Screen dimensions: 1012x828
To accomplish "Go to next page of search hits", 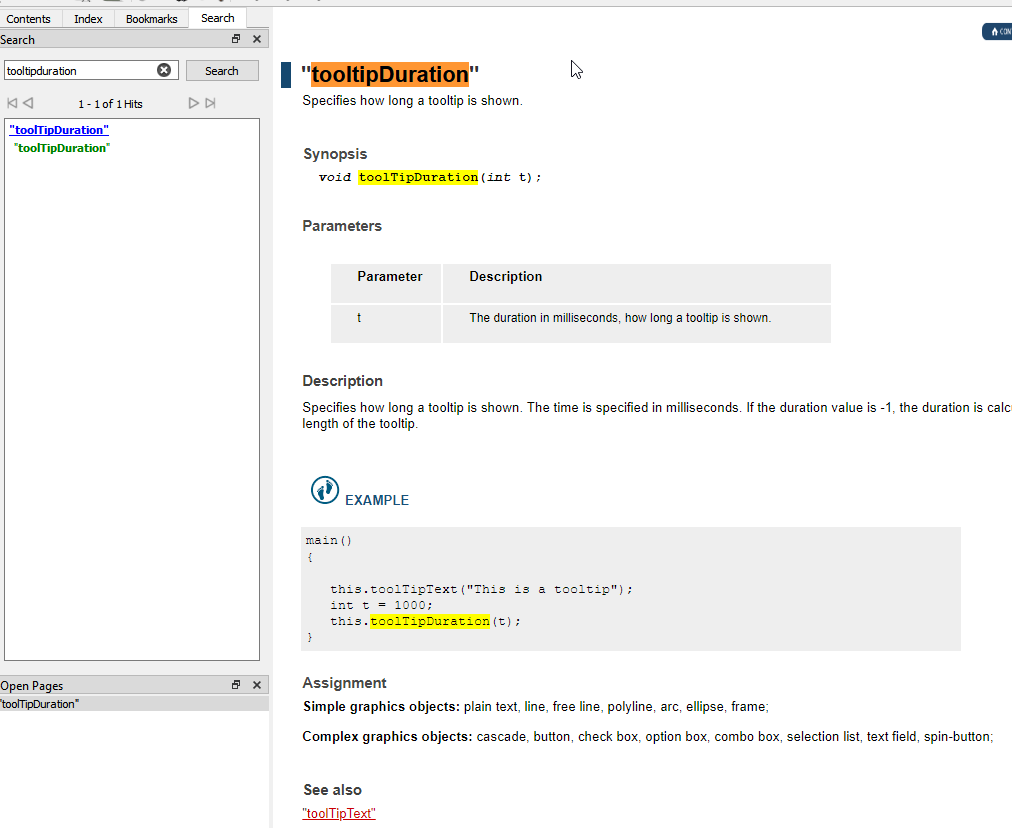I will point(194,103).
